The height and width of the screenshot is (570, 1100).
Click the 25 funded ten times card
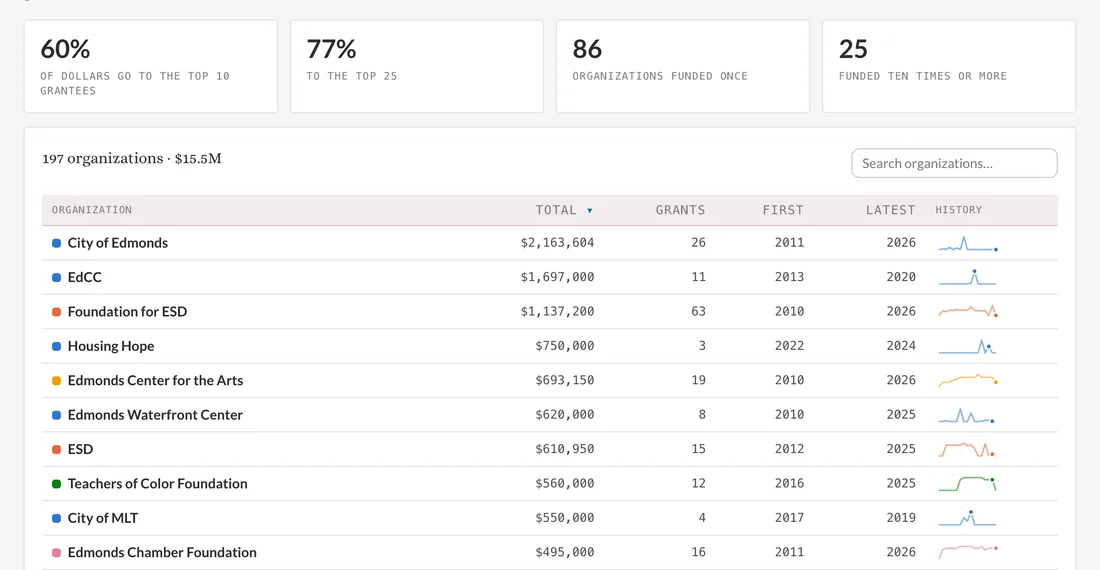point(948,66)
